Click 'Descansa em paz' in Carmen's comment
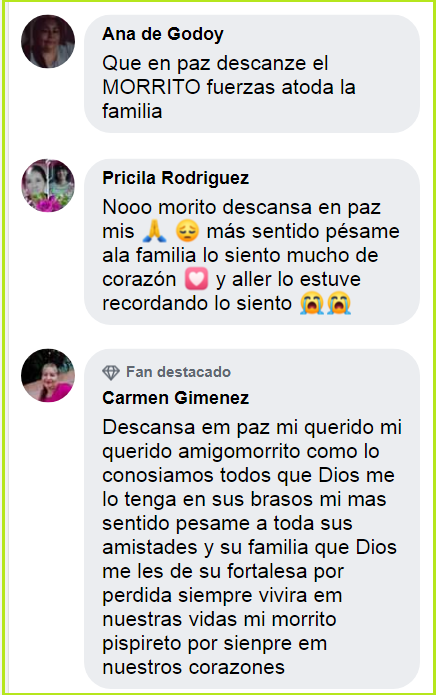 pos(186,428)
